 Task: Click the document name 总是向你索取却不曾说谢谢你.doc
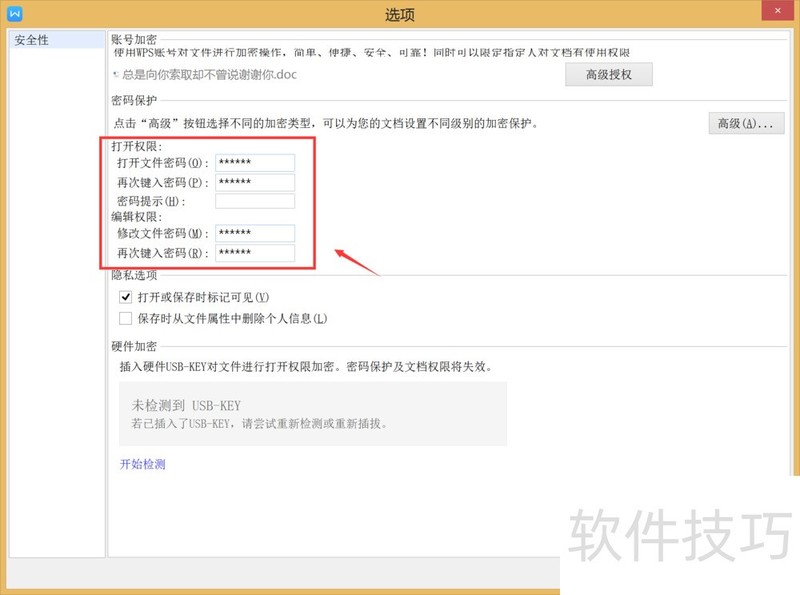coord(209,75)
